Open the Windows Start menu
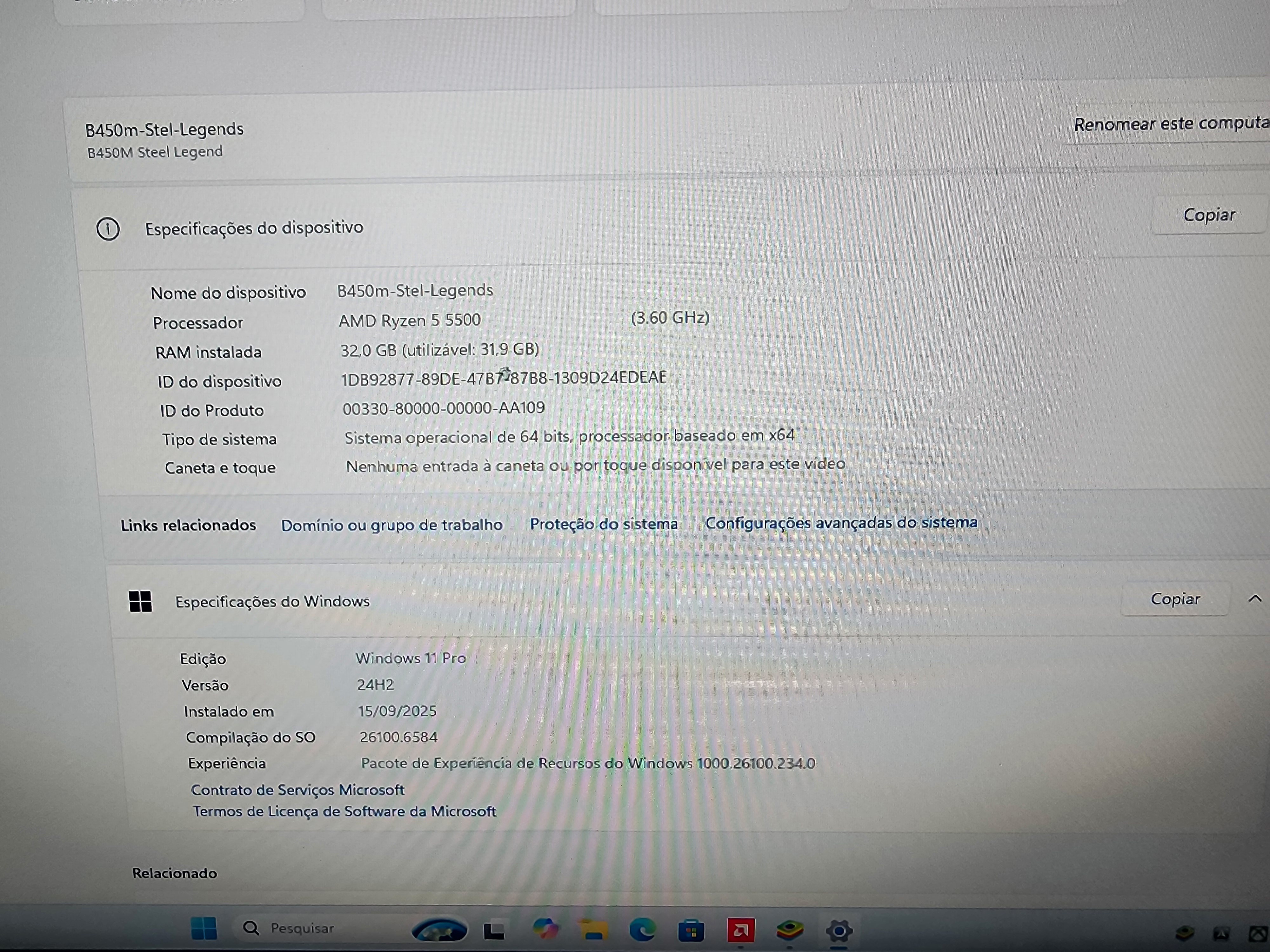The height and width of the screenshot is (952, 1270). pyautogui.click(x=204, y=928)
